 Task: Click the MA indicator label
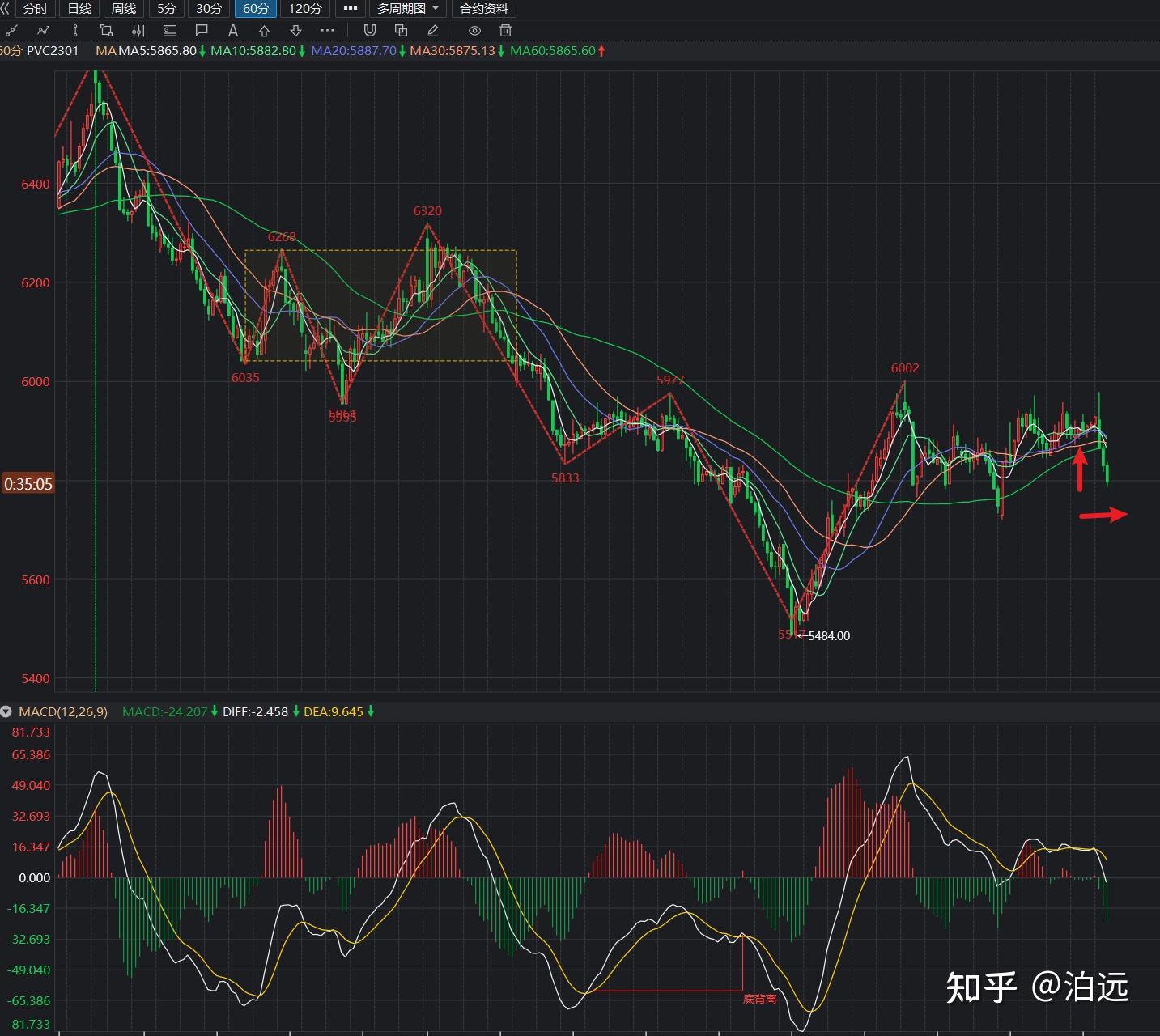click(x=105, y=51)
